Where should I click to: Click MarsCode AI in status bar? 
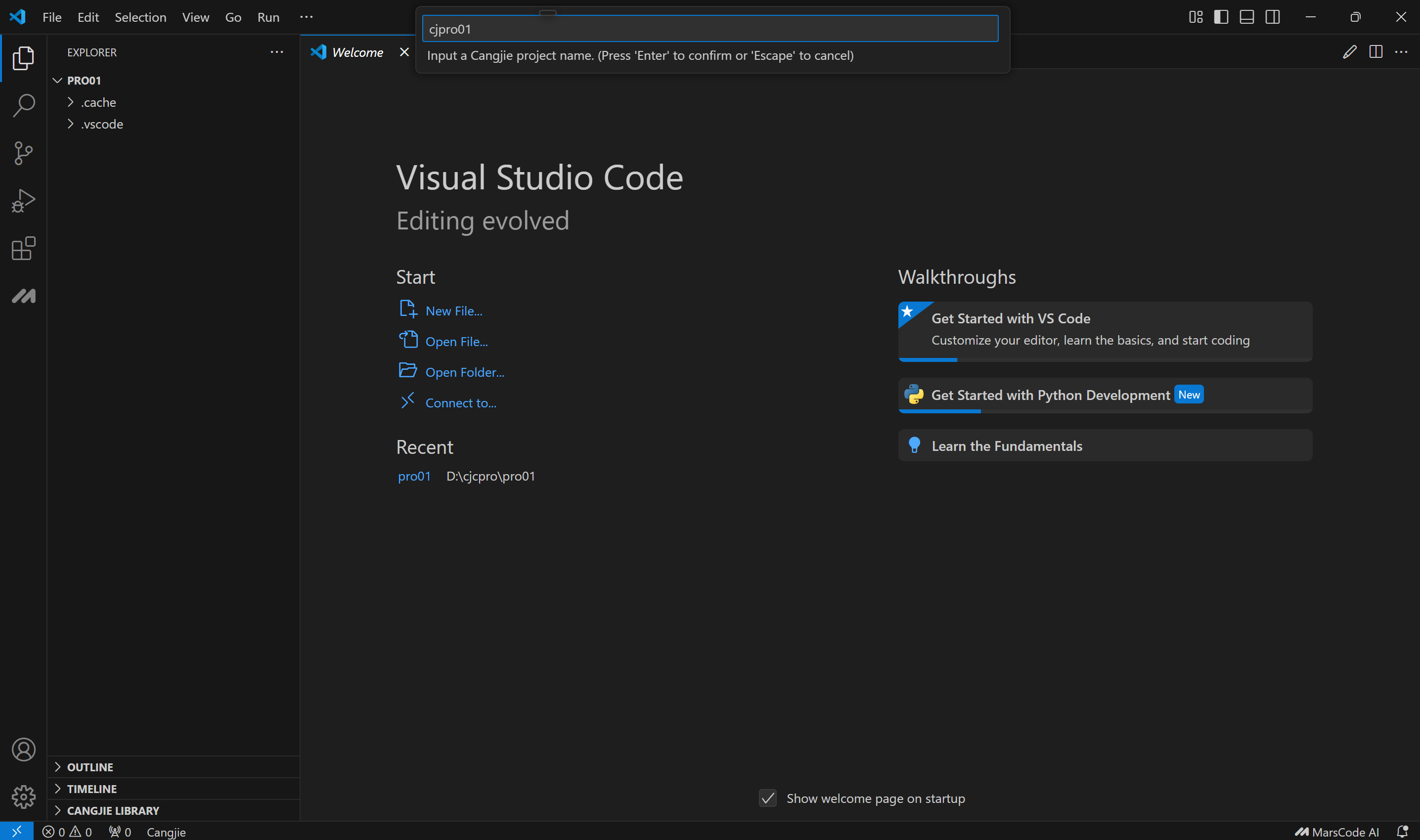pos(1336,832)
